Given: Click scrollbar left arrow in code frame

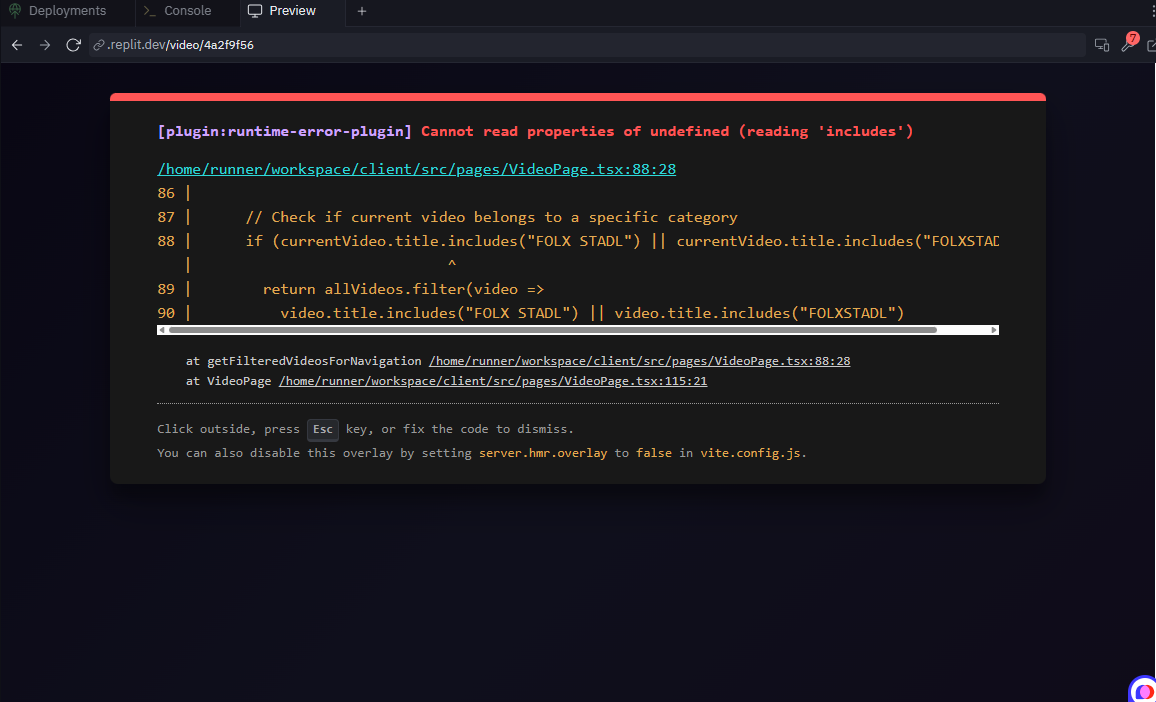Looking at the screenshot, I should tap(162, 330).
